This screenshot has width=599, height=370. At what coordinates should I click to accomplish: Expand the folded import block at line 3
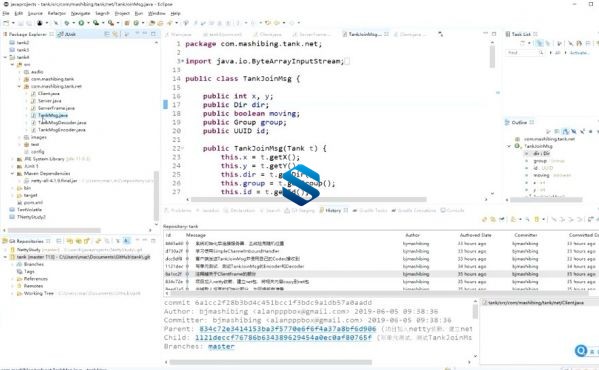(x=183, y=61)
